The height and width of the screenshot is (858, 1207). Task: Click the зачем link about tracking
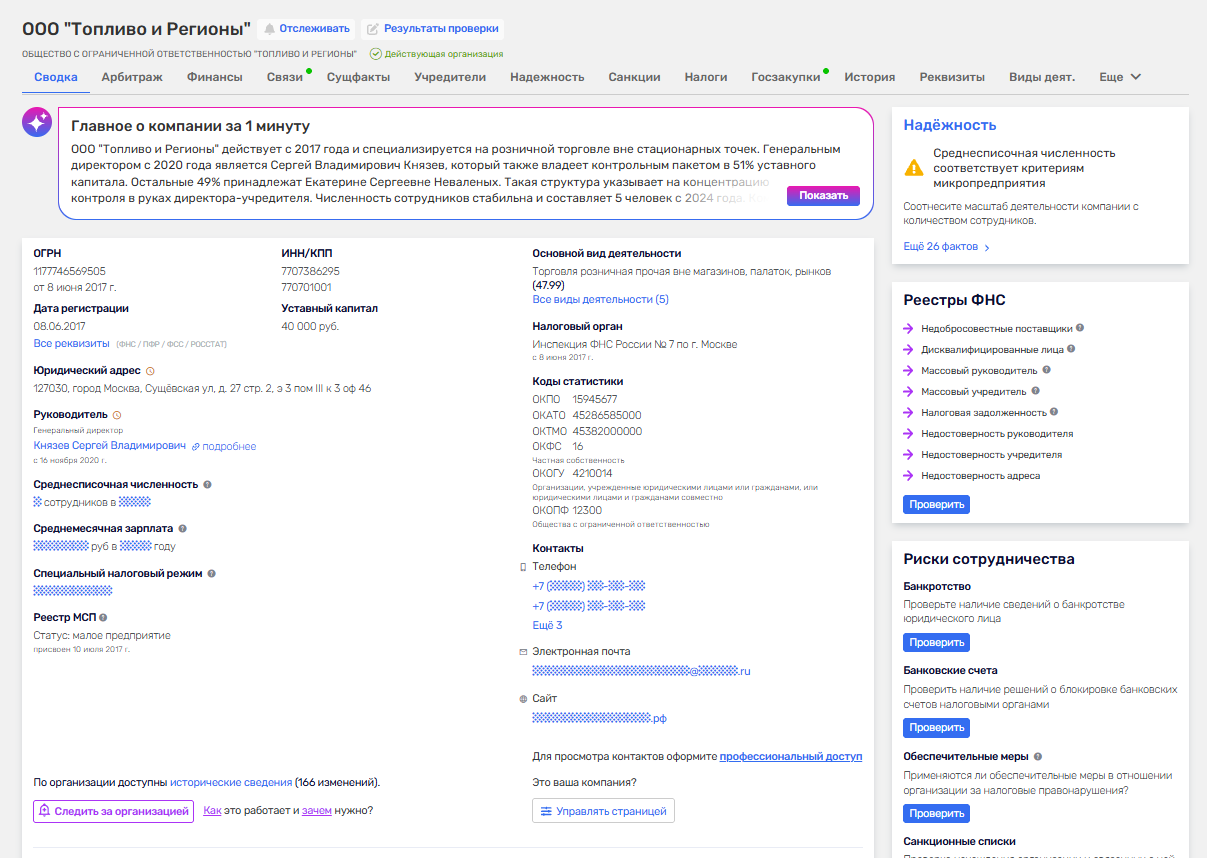(x=316, y=810)
